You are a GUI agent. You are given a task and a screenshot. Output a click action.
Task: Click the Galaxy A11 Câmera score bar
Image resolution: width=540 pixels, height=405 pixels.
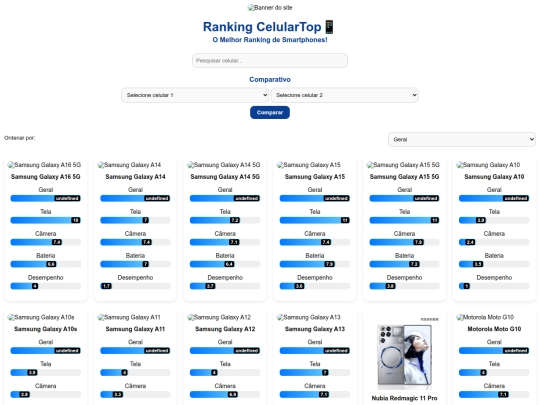135,394
